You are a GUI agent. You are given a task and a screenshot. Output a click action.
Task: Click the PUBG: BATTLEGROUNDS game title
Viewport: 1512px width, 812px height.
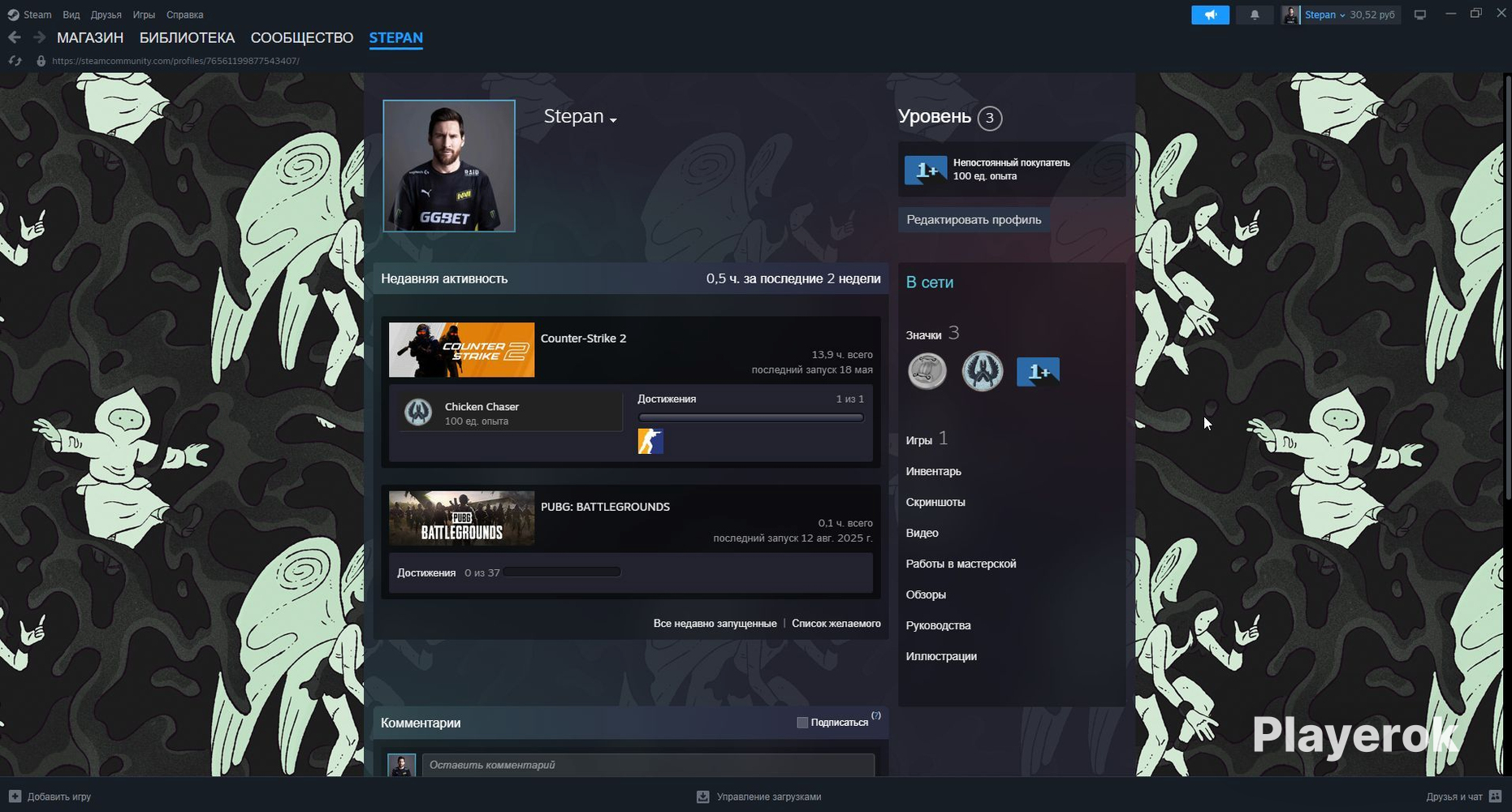(606, 507)
